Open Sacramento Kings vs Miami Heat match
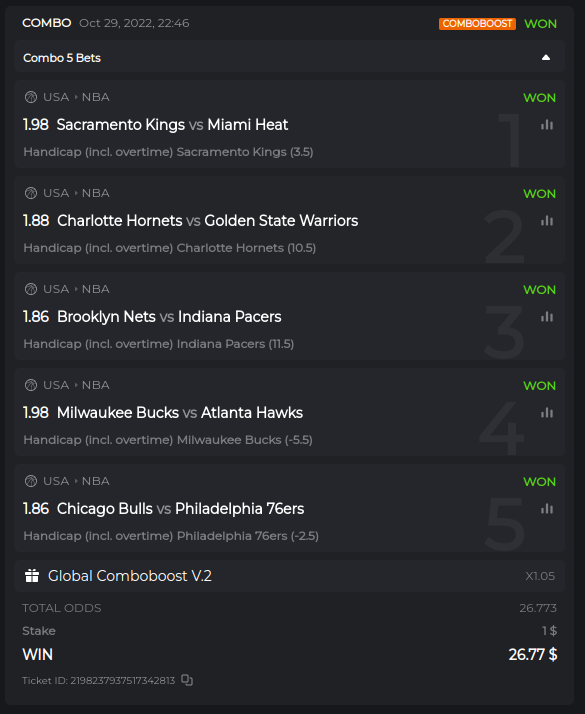The width and height of the screenshot is (585, 714). coord(172,125)
